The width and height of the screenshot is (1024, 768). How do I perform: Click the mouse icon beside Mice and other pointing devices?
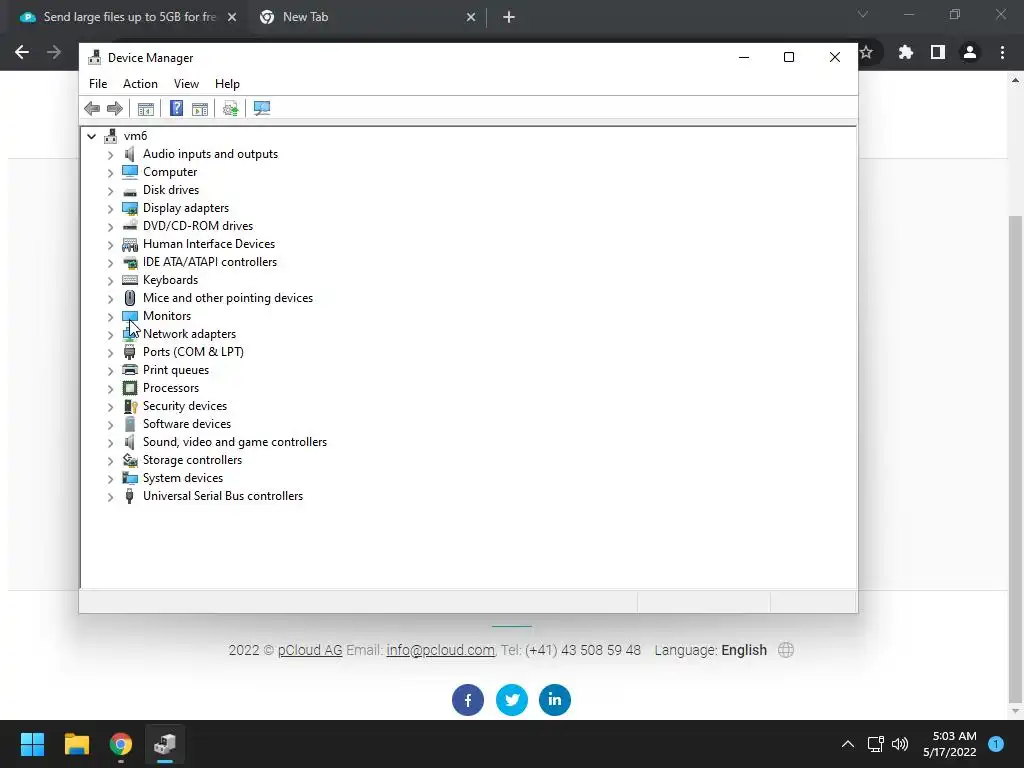[130, 298]
